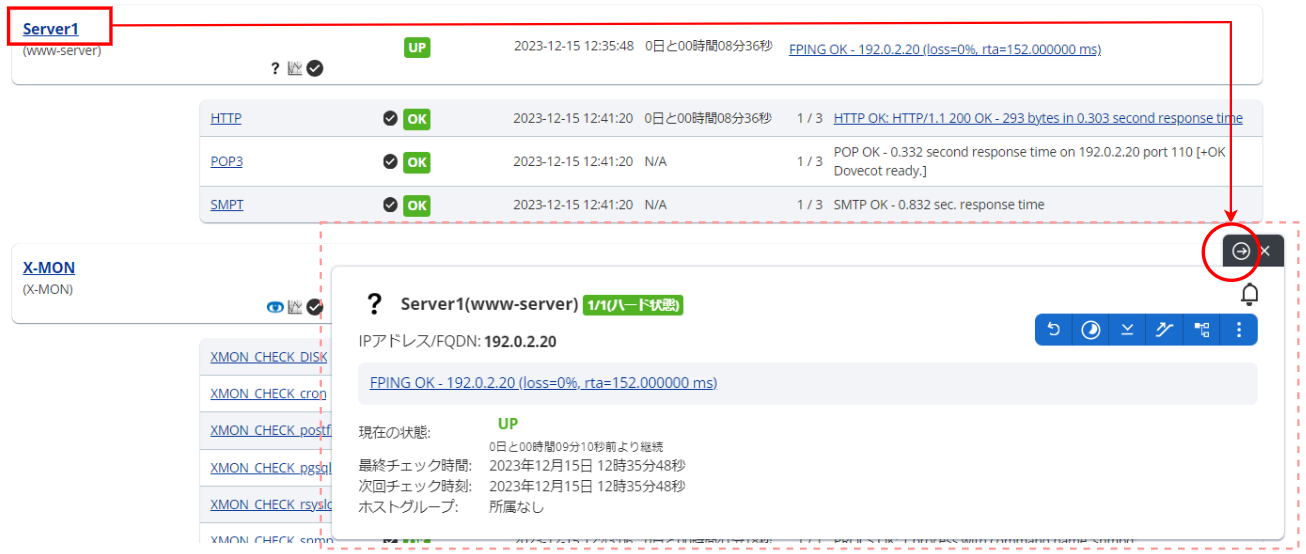The width and height of the screenshot is (1306, 554).
Task: Click the green UP status badge for Server1
Action: (417, 47)
